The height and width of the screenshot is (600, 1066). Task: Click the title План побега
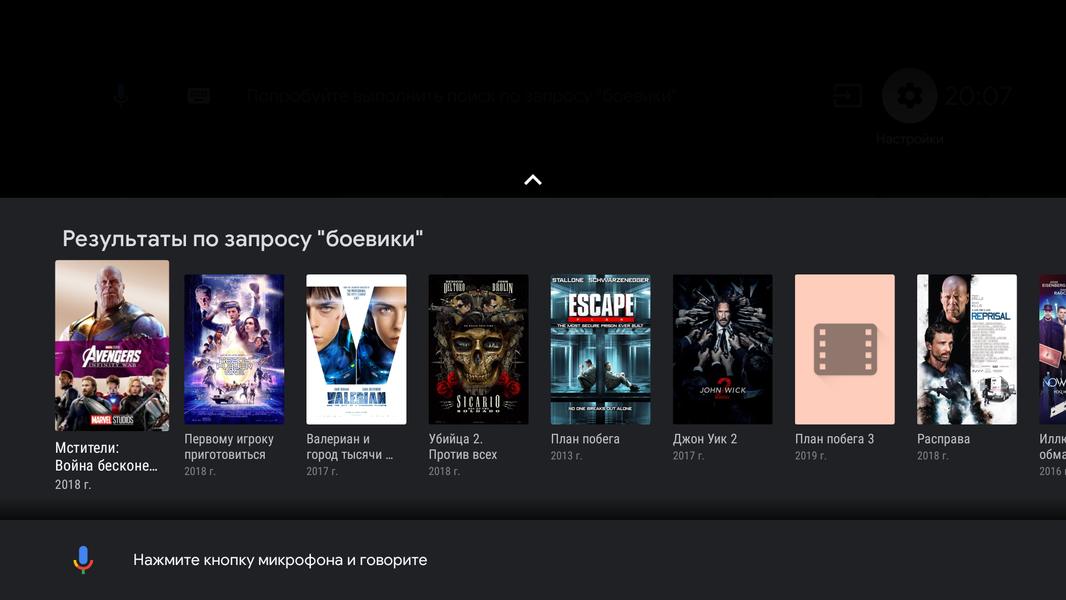click(585, 439)
